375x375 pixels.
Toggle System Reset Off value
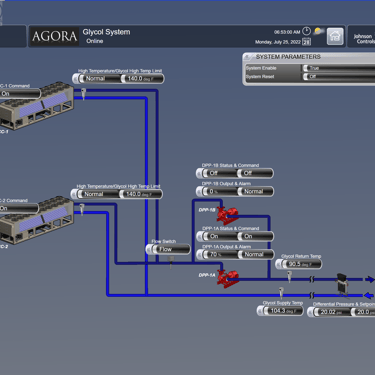(339, 77)
